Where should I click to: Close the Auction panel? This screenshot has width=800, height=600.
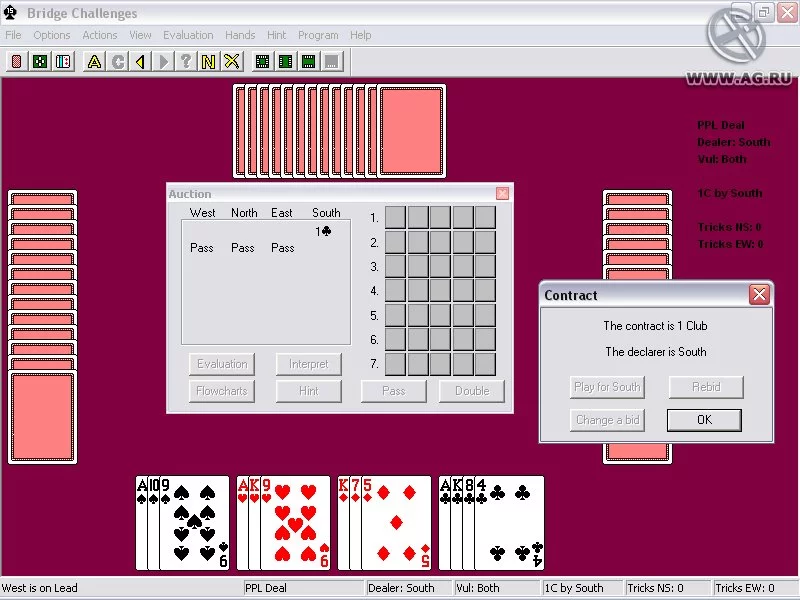coord(503,193)
